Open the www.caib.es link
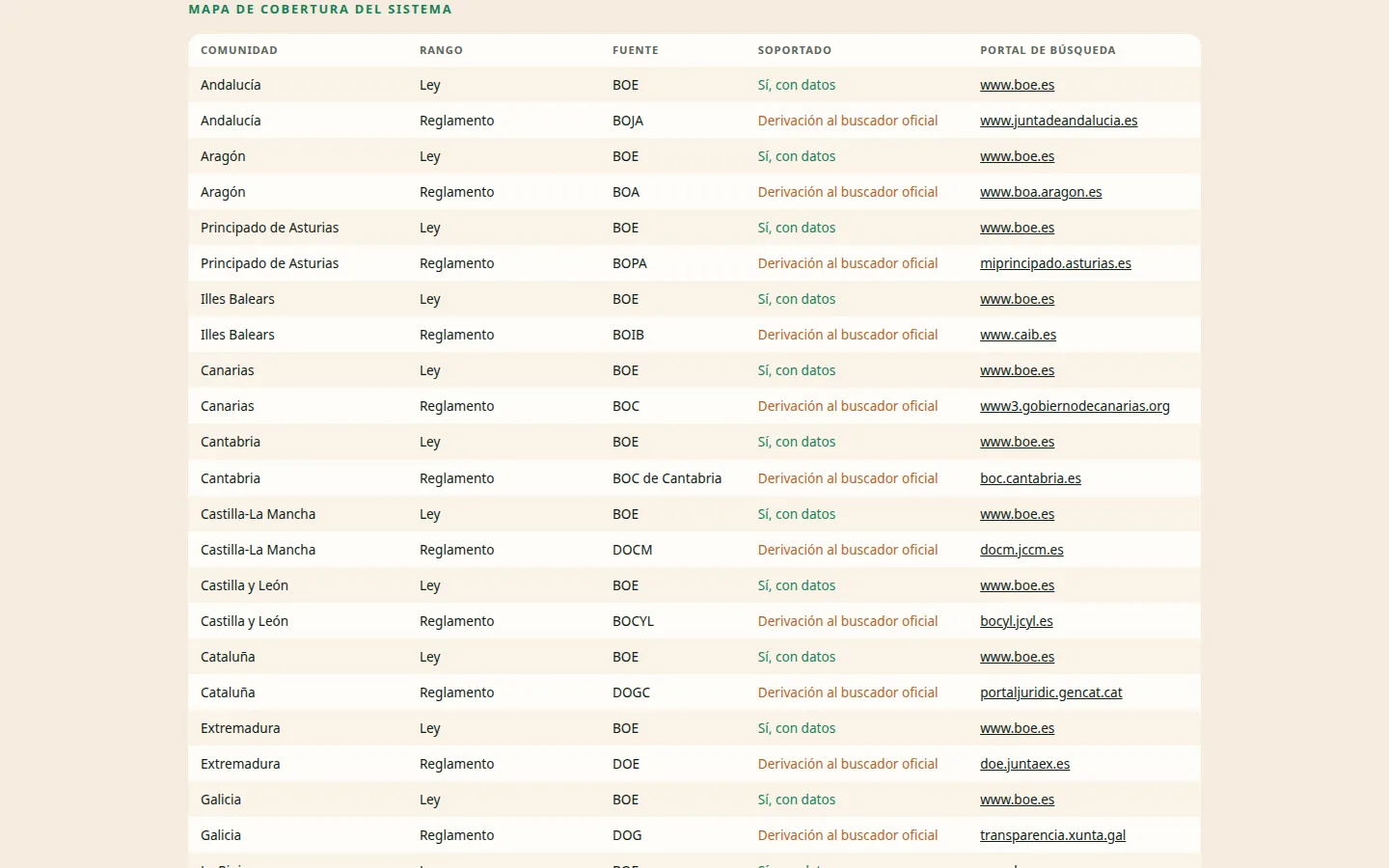This screenshot has height=868, width=1389. click(x=1018, y=335)
